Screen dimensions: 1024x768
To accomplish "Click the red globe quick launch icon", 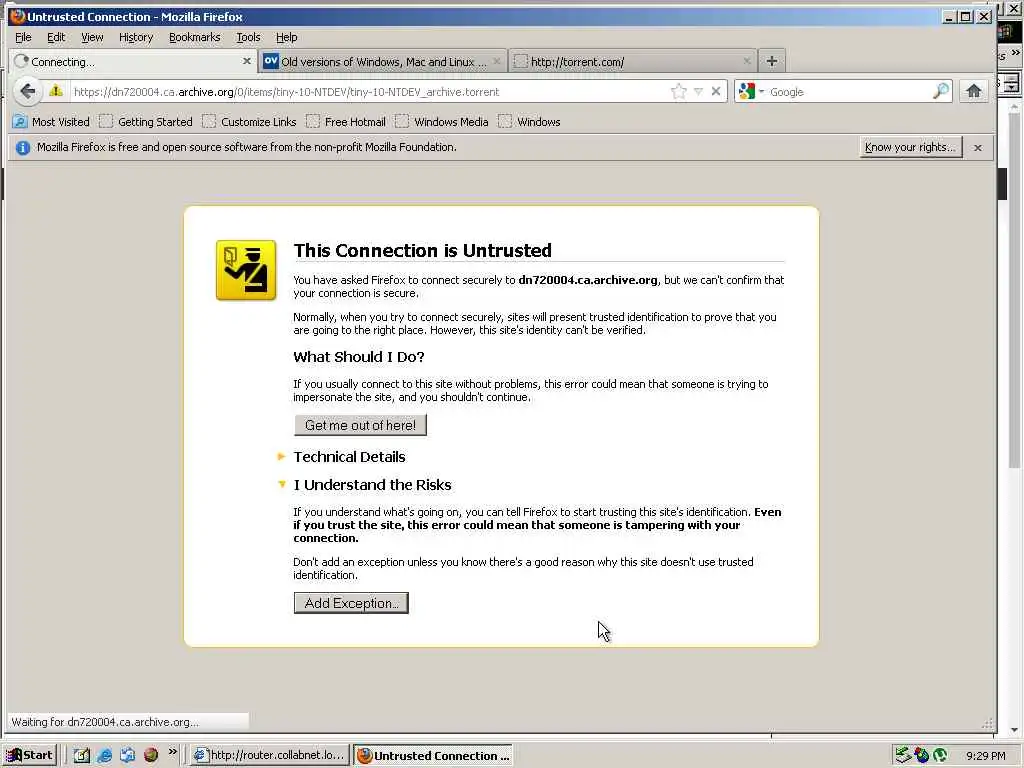I will click(151, 755).
